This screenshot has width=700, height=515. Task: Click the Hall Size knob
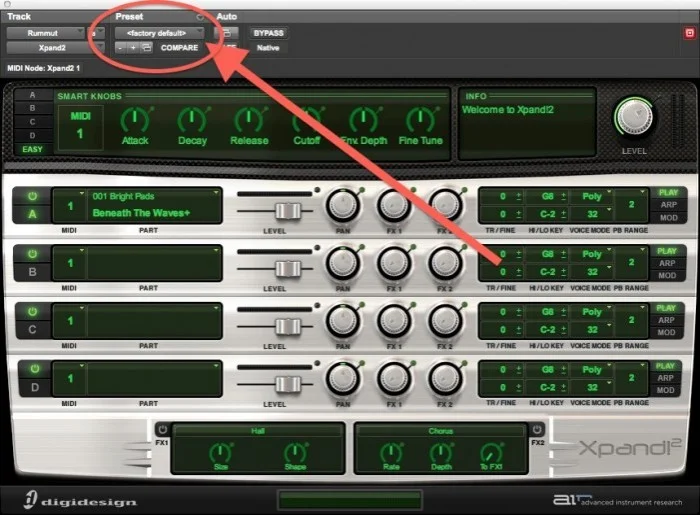221,453
